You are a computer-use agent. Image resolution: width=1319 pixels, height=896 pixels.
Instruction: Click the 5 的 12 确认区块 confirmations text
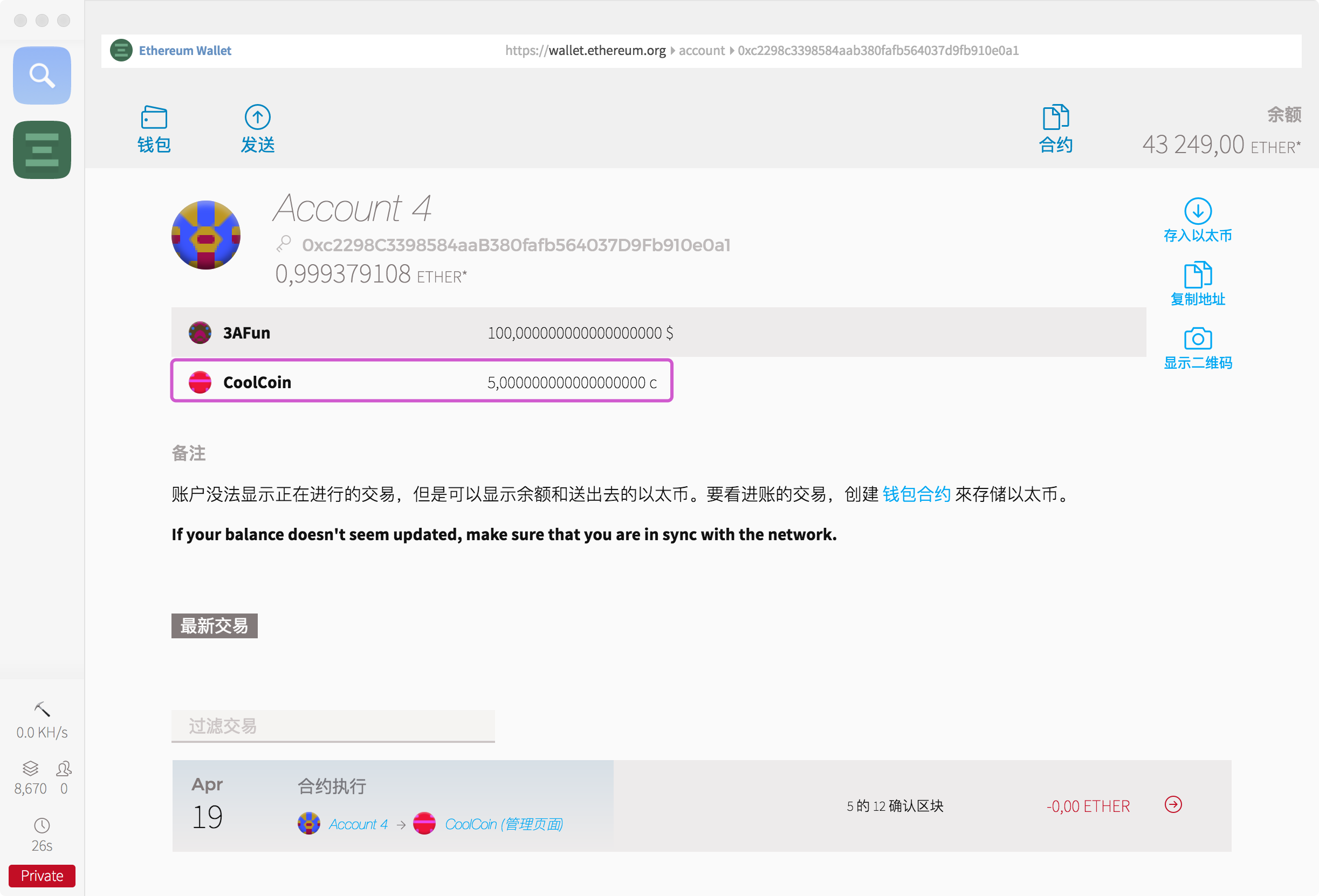(x=895, y=806)
